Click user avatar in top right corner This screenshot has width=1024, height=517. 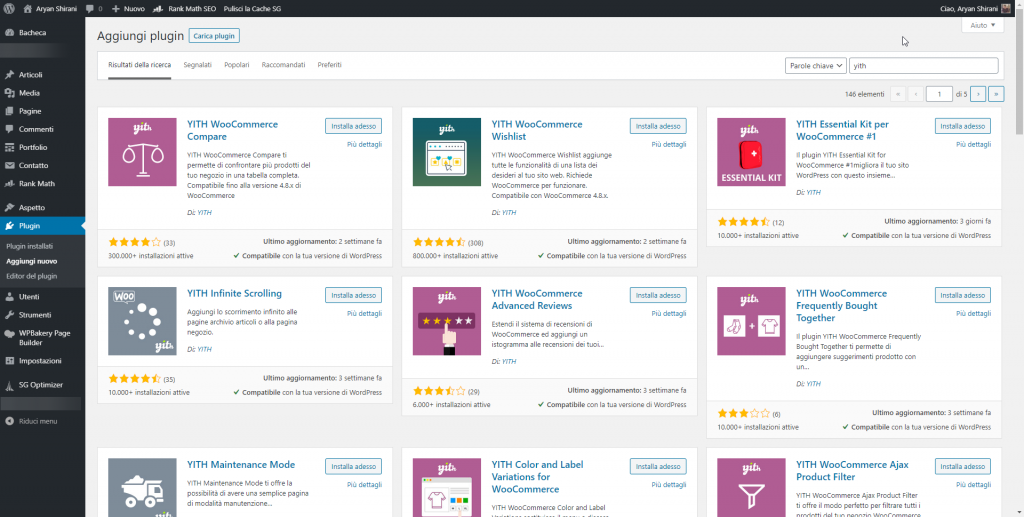click(x=1006, y=8)
